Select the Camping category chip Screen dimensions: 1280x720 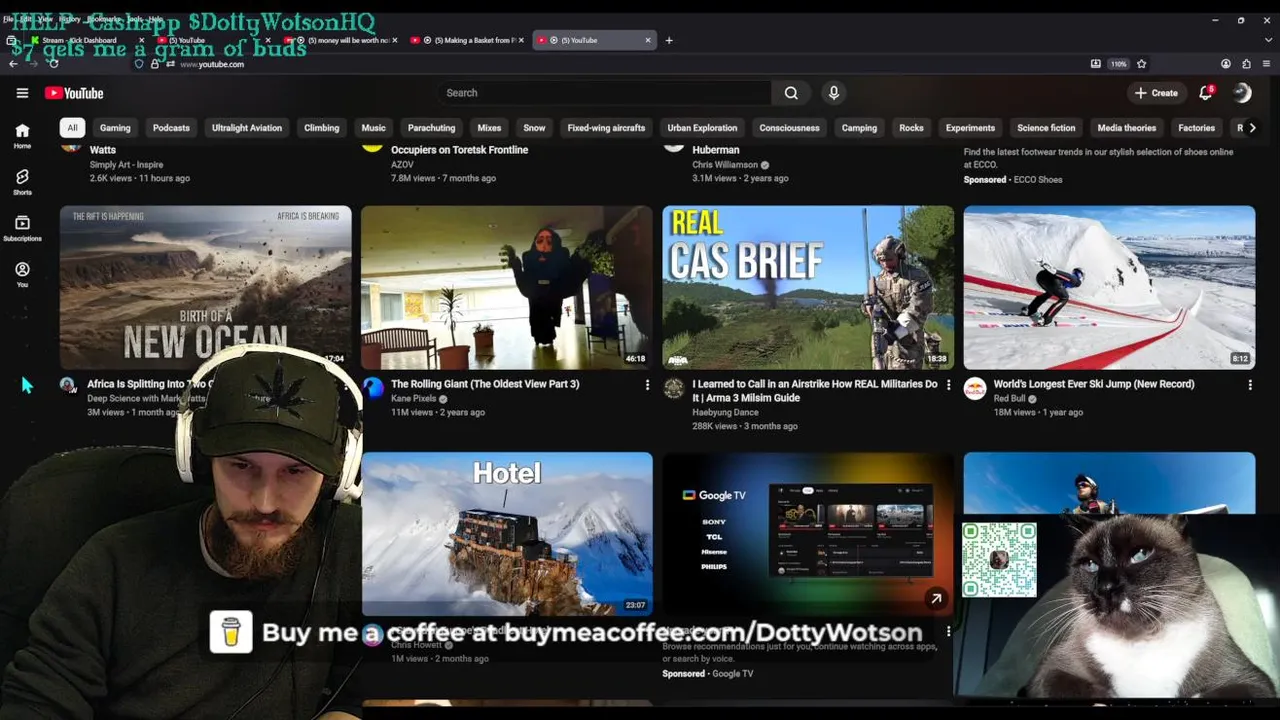(x=859, y=128)
